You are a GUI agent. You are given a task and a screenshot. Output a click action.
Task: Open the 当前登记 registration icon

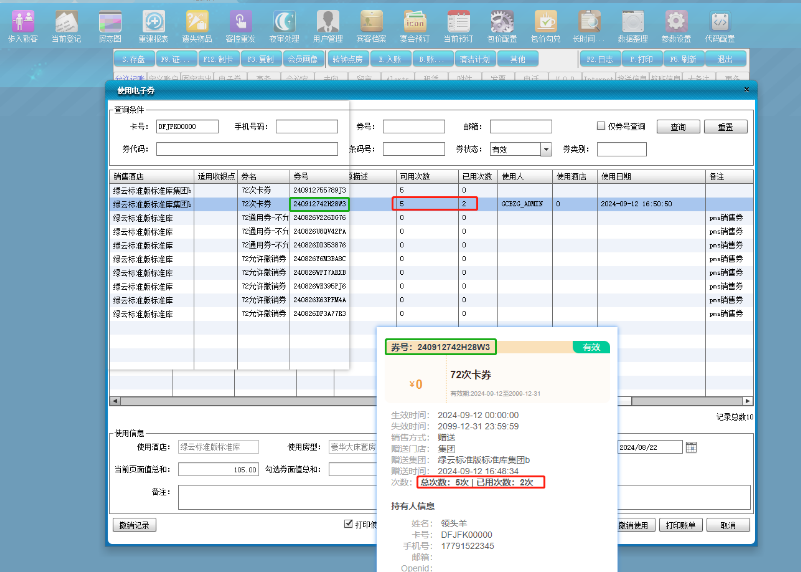tap(66, 27)
